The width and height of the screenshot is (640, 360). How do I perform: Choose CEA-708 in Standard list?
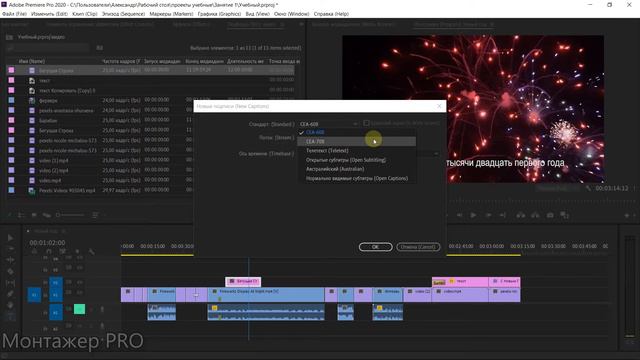point(357,141)
